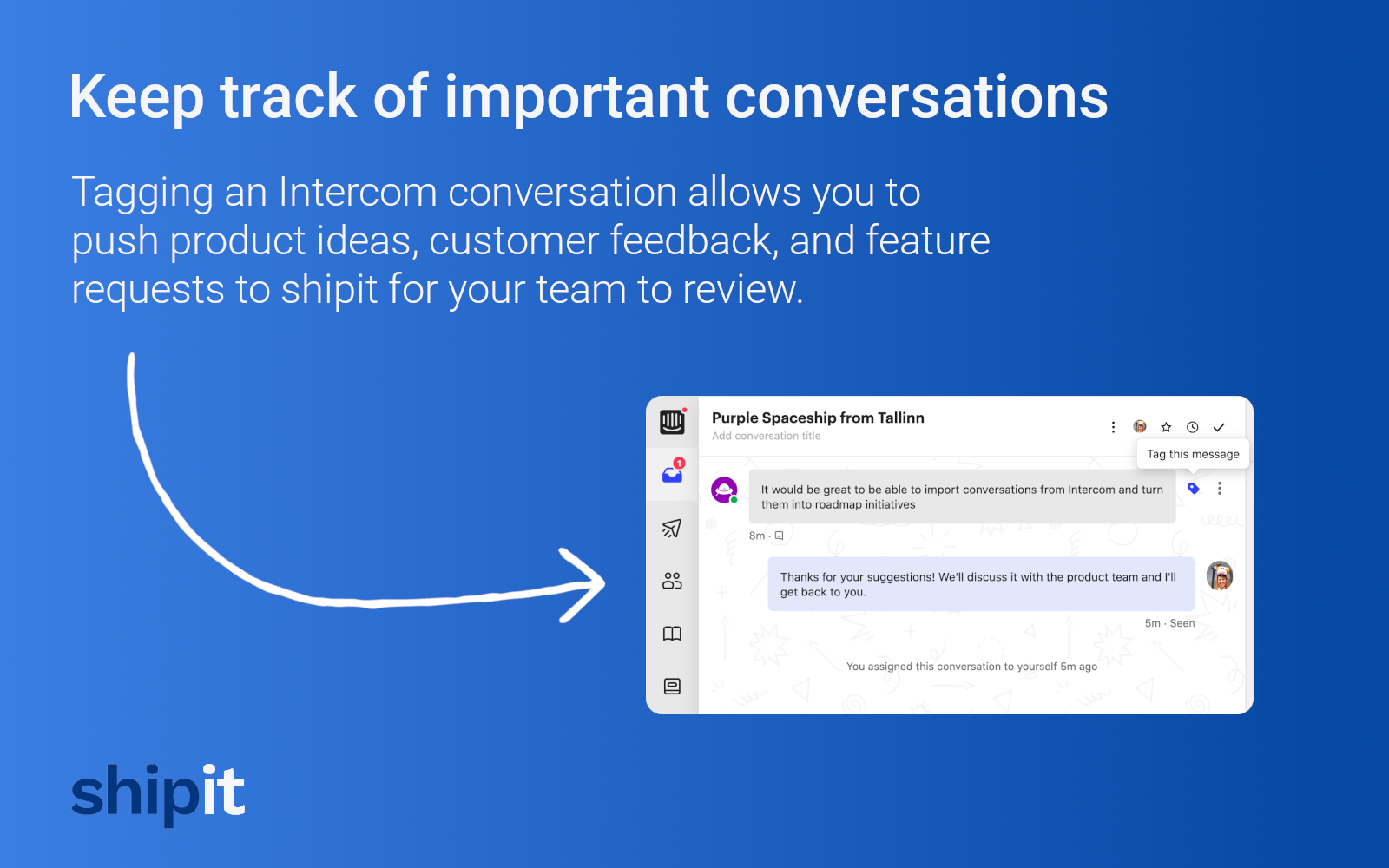This screenshot has height=868, width=1389.
Task: Select the Inbox icon with notification badge
Action: [671, 473]
